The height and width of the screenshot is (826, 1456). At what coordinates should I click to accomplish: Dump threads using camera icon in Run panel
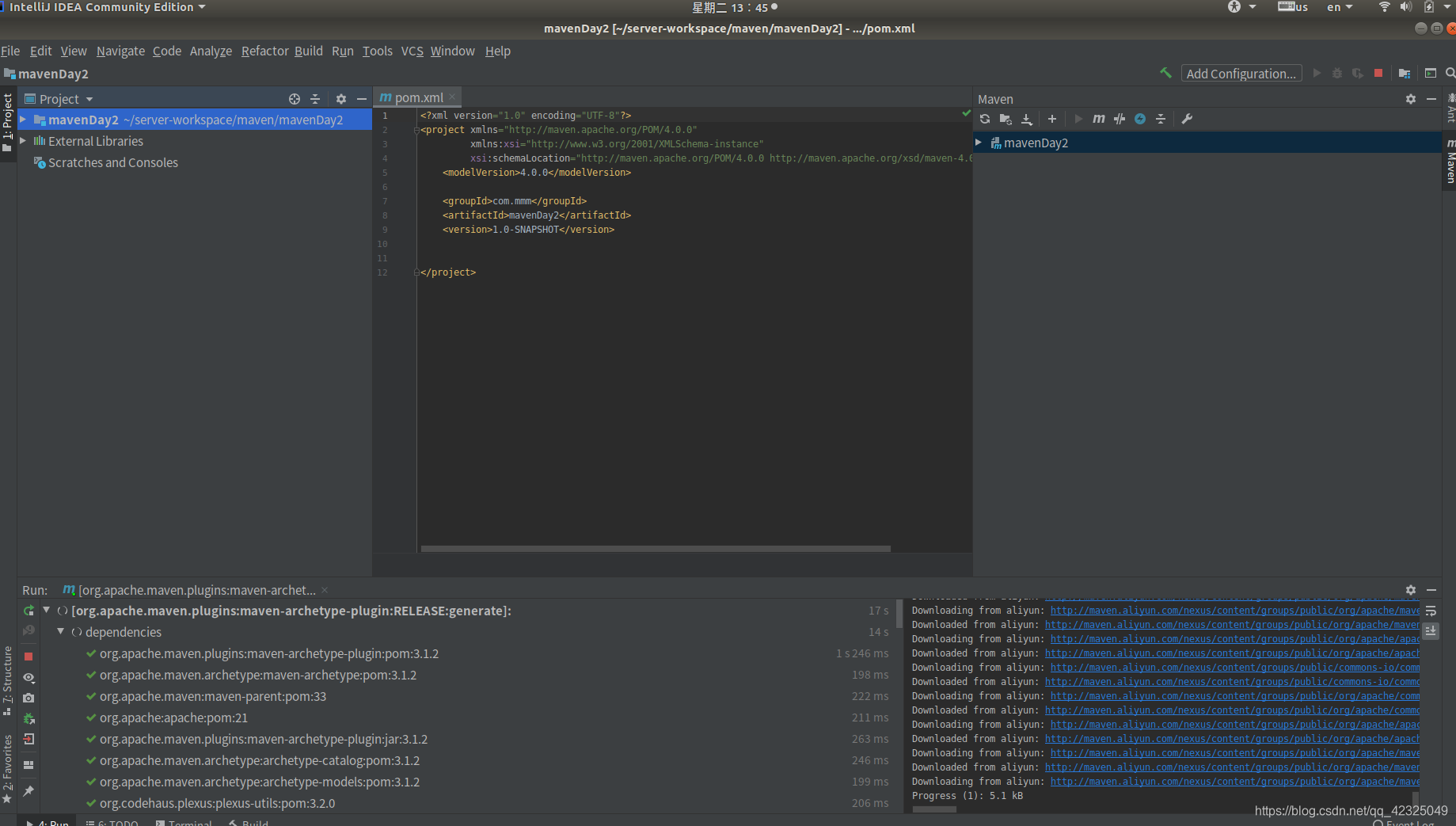(29, 698)
